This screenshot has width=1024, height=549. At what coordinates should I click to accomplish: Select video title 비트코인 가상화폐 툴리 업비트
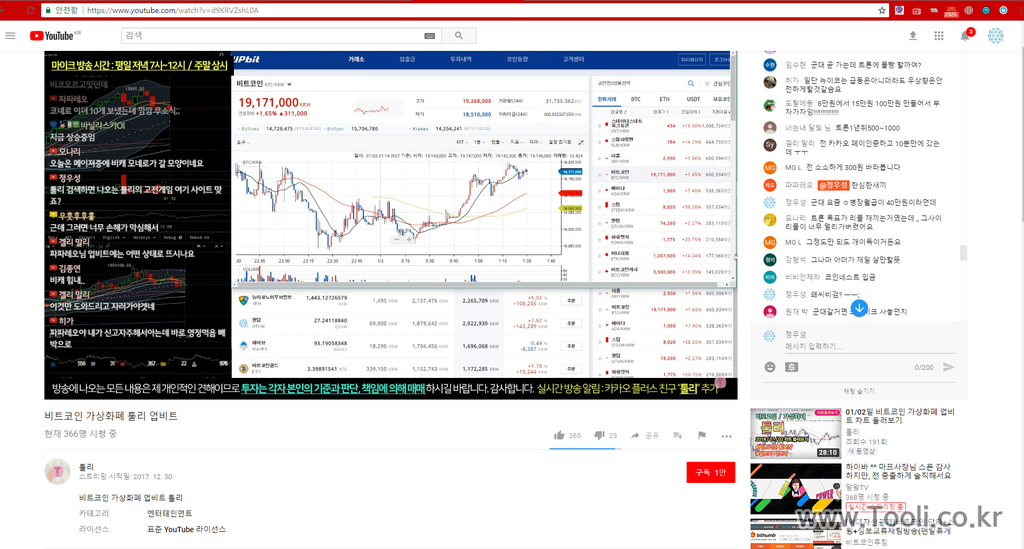[111, 416]
